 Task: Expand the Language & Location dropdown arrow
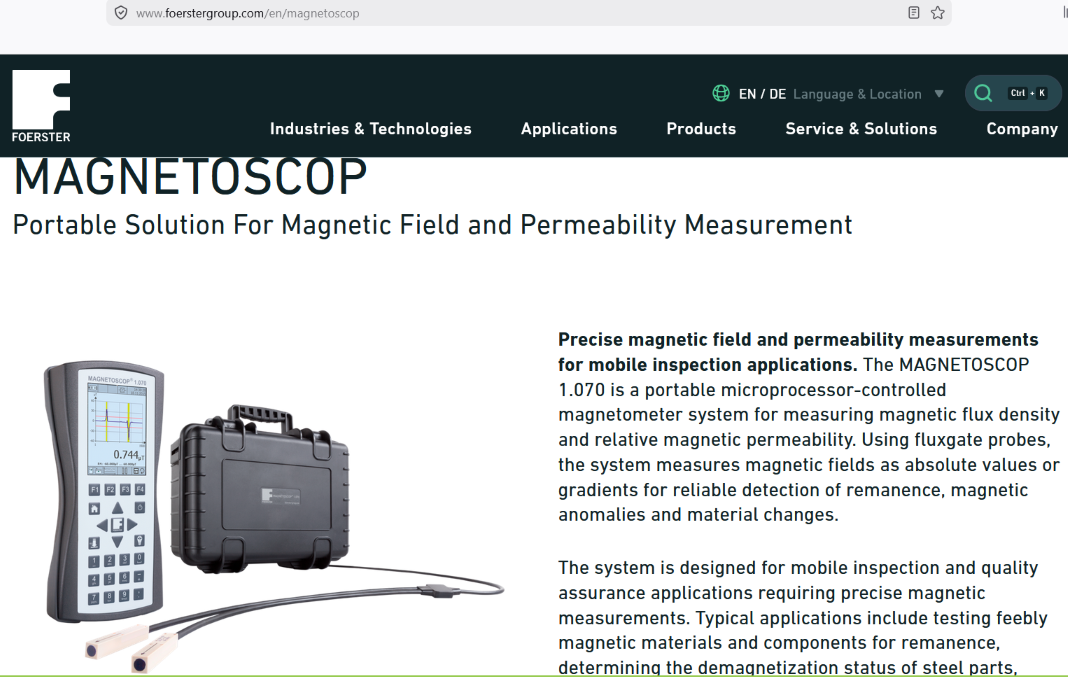939,94
